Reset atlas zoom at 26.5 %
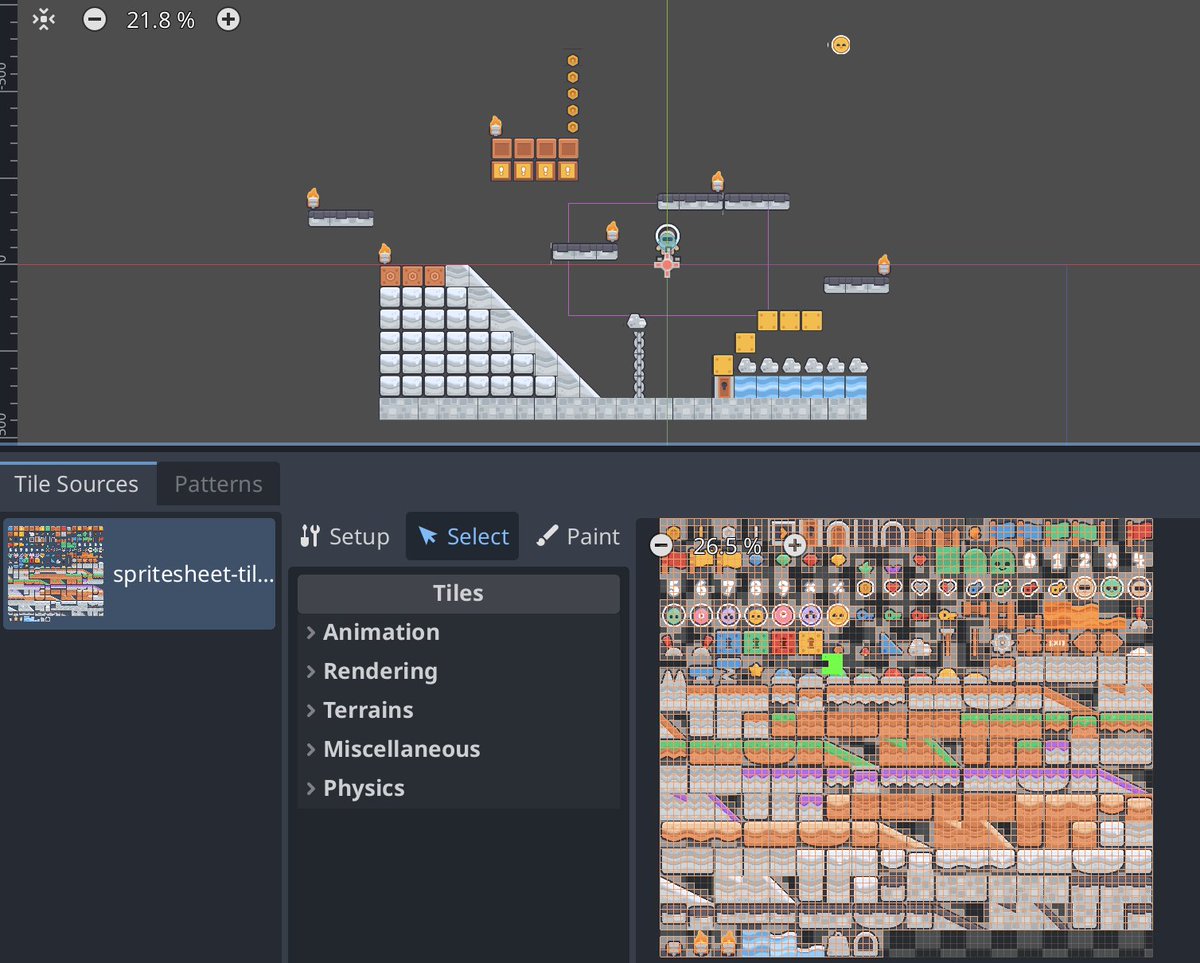This screenshot has height=963, width=1200. click(x=727, y=546)
